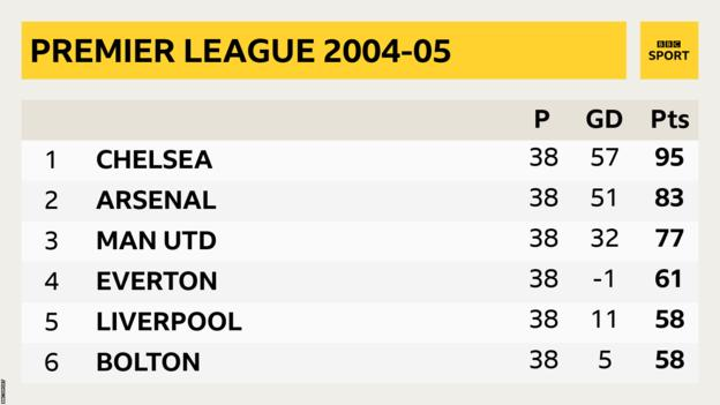Select the Pts column header
The width and height of the screenshot is (720, 405).
[x=669, y=120]
